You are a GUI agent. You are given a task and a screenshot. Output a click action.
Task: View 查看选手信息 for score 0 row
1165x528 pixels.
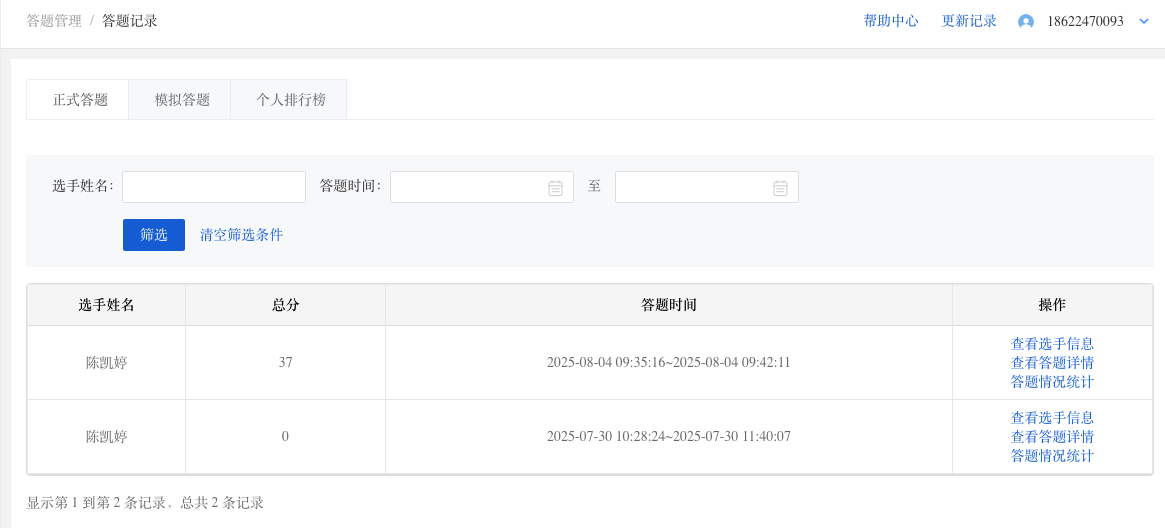click(1052, 418)
